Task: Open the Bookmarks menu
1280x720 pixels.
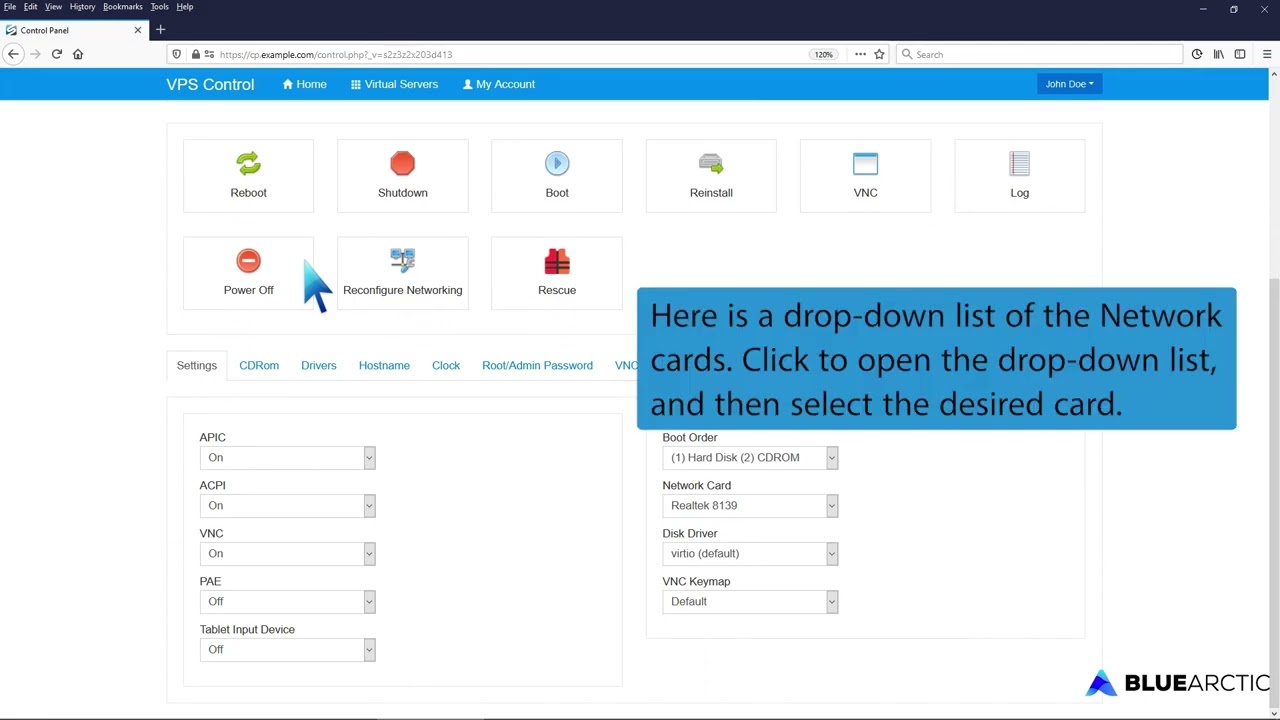Action: [123, 7]
